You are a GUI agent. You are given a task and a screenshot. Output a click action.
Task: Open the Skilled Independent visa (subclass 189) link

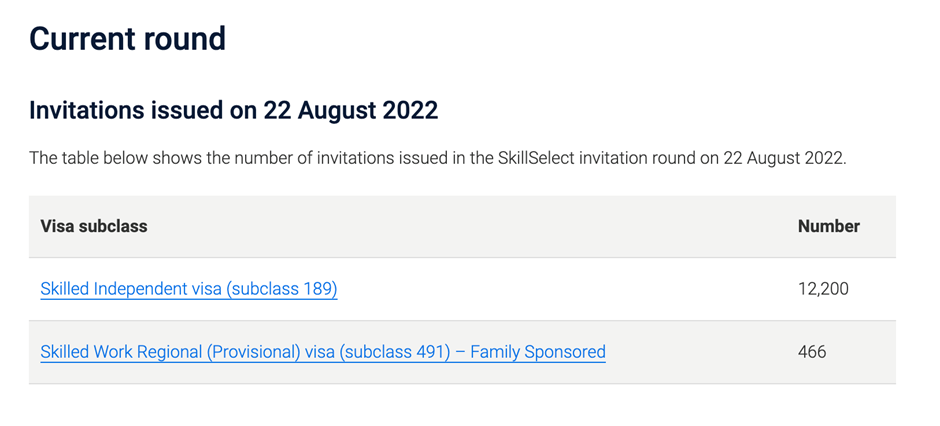[188, 289]
